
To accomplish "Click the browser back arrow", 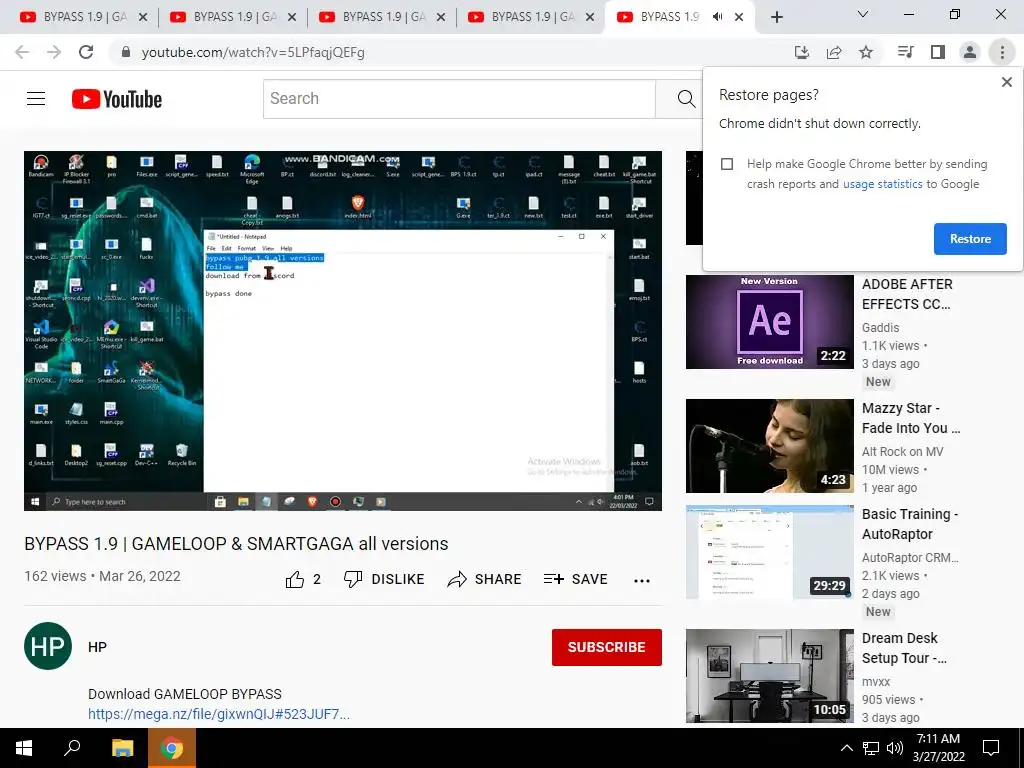I will (x=22, y=52).
